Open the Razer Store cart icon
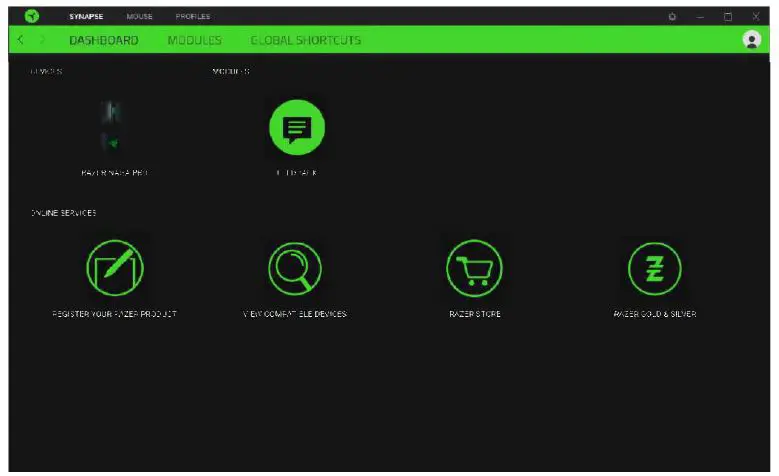The height and width of the screenshot is (476, 779). 474,268
